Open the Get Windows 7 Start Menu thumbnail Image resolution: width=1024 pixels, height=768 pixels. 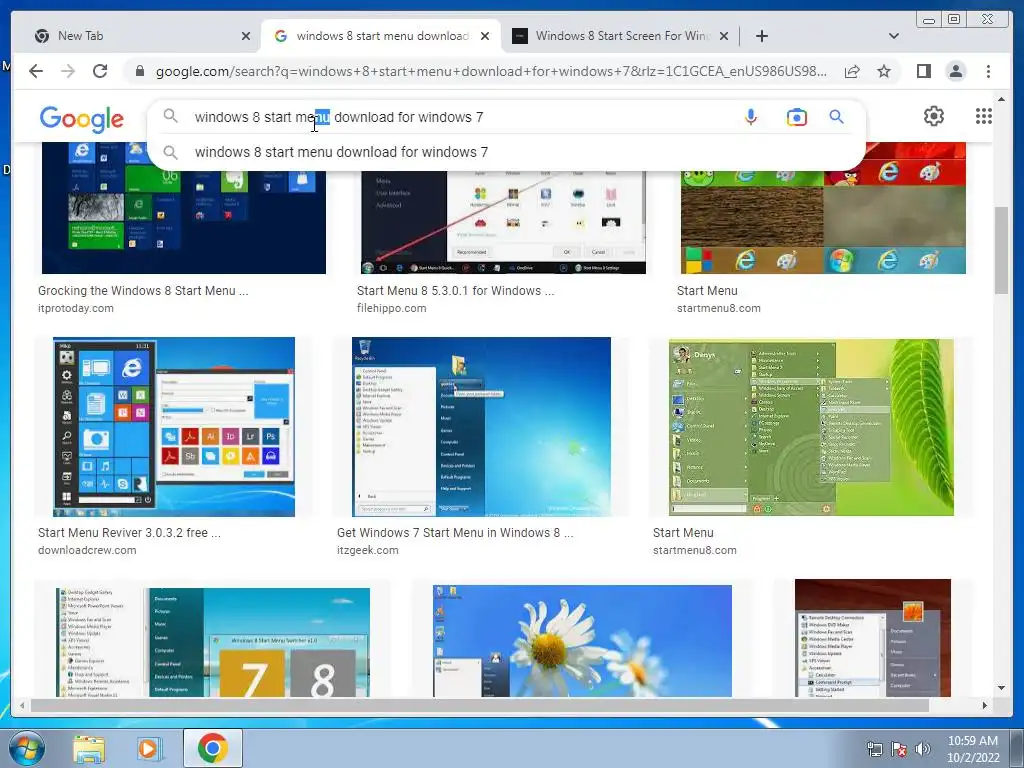click(481, 426)
